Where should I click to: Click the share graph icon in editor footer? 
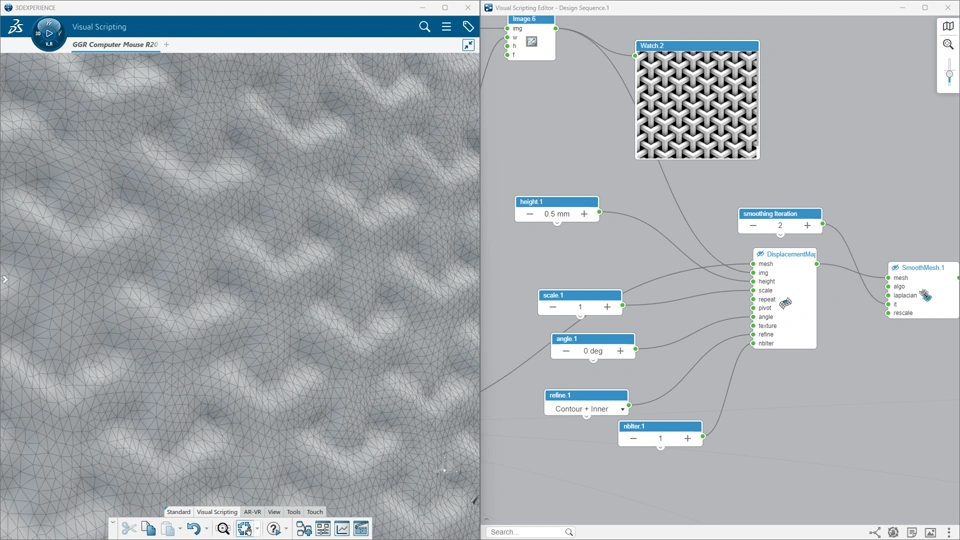[x=875, y=532]
